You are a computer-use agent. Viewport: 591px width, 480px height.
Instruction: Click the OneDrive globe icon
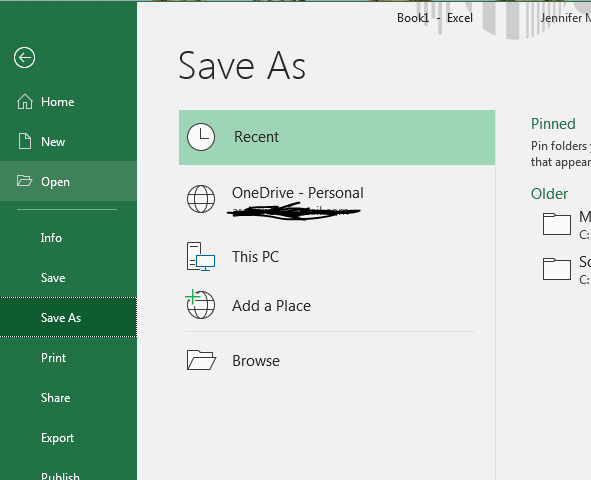pyautogui.click(x=201, y=199)
